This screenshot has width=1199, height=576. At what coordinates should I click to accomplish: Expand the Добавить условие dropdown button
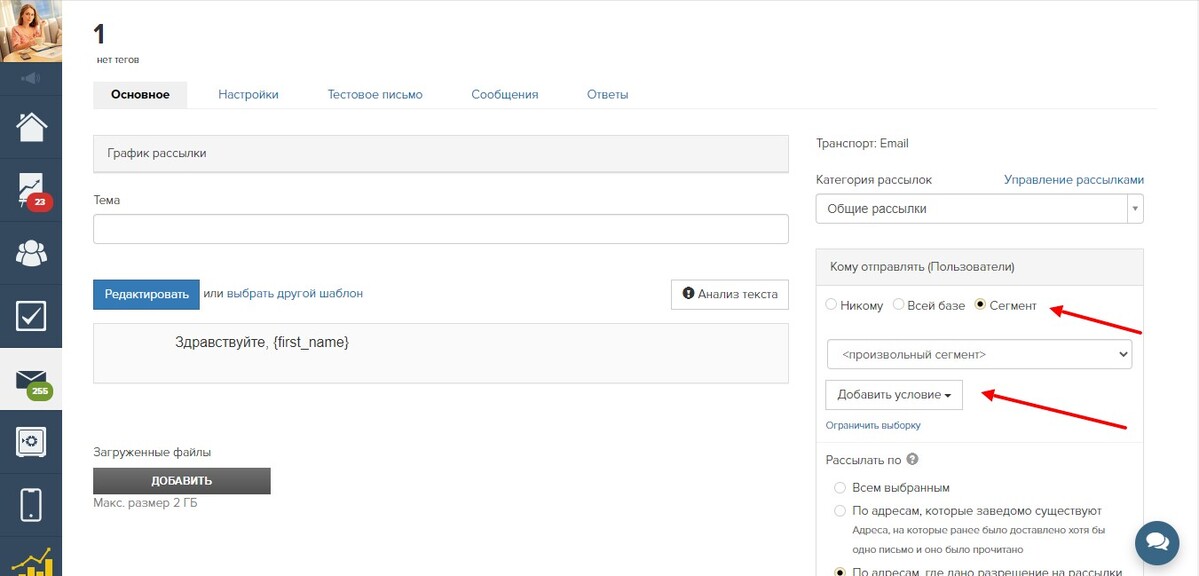point(894,395)
